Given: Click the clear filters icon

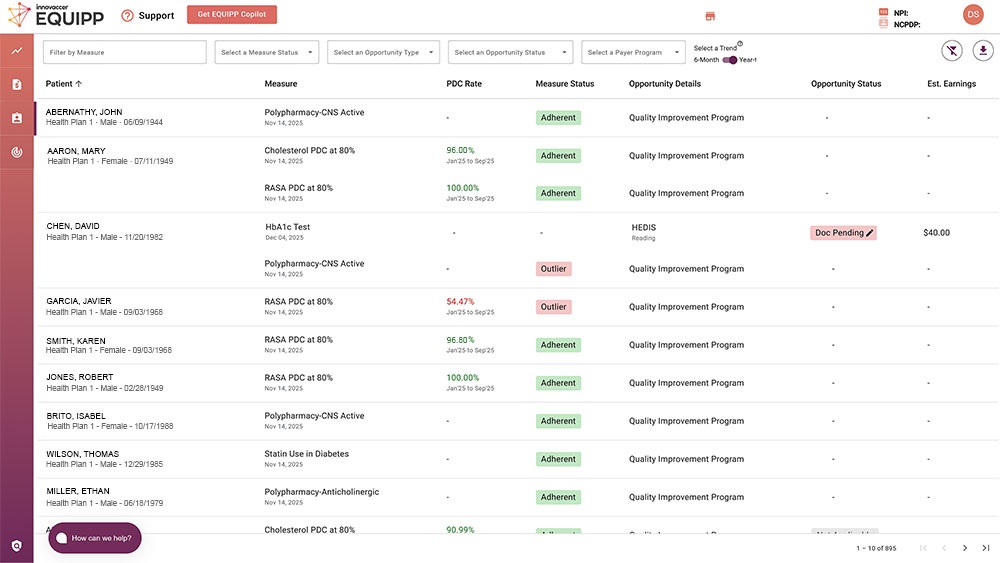Looking at the screenshot, I should 952,51.
